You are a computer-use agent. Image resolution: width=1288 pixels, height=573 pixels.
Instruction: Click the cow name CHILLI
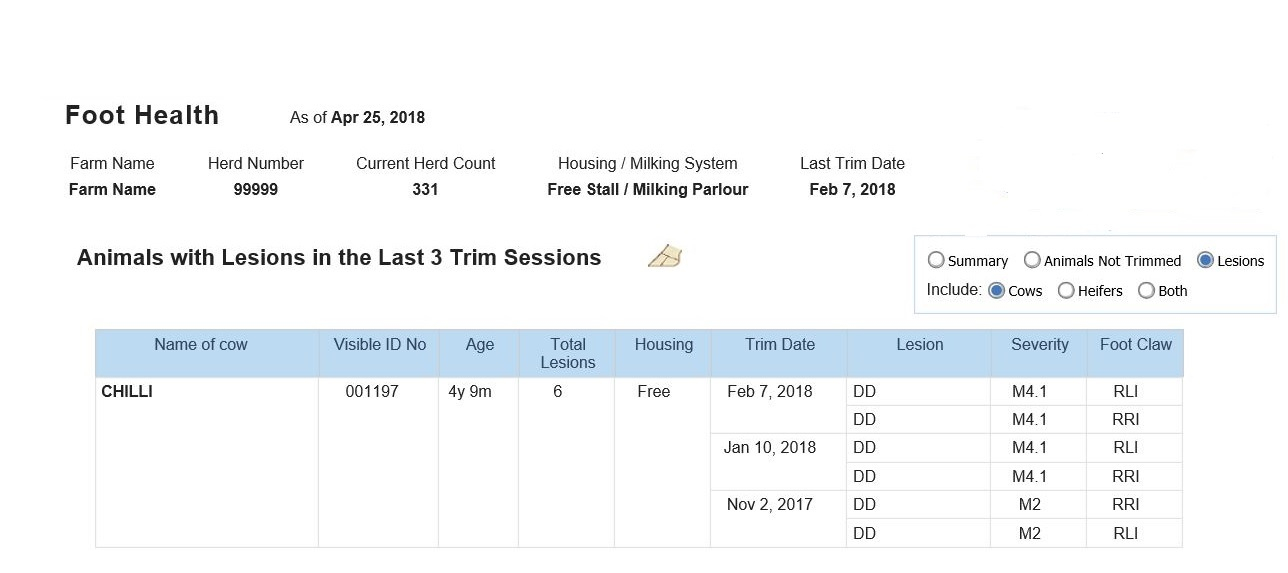[127, 391]
